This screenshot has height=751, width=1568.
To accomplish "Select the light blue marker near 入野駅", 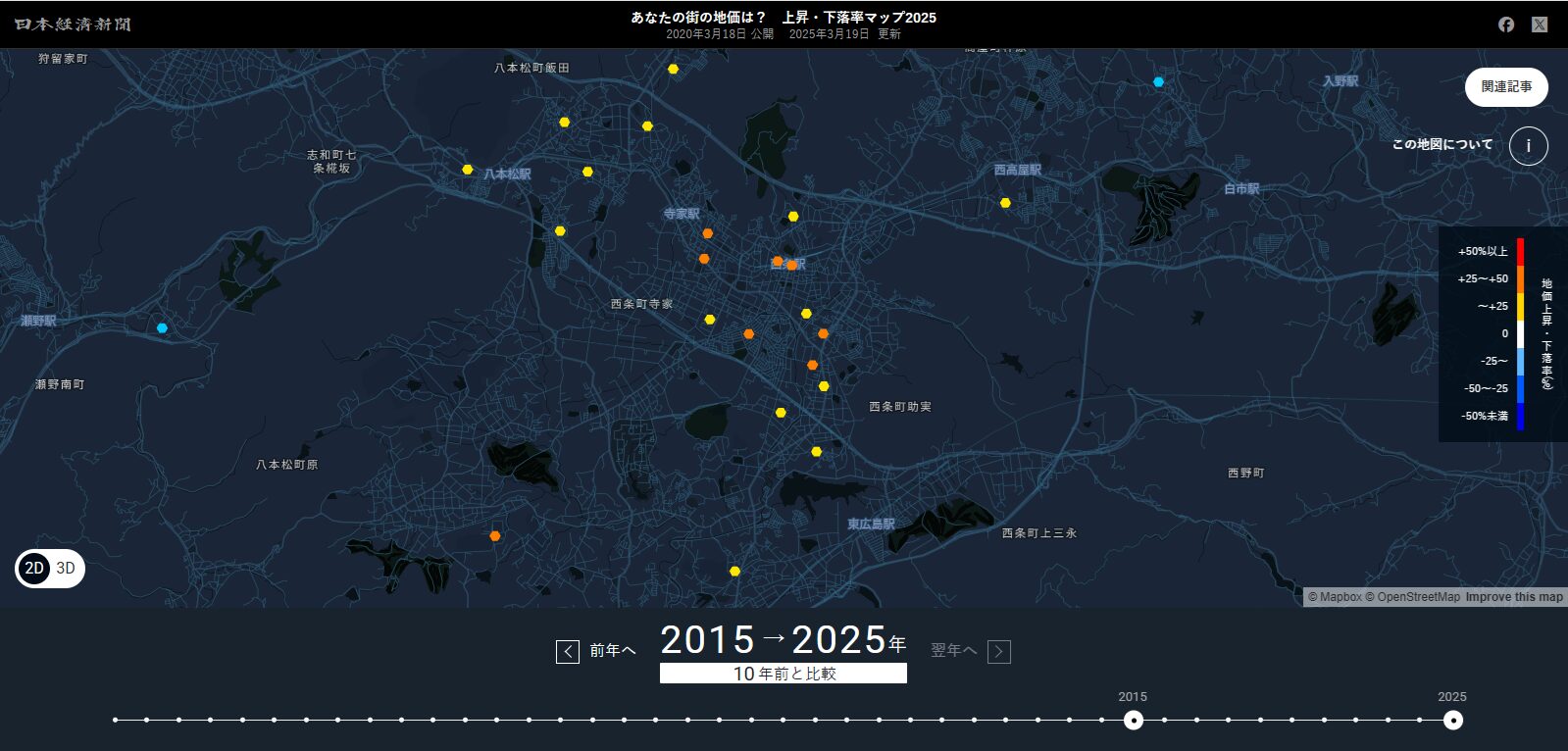I will (1158, 82).
